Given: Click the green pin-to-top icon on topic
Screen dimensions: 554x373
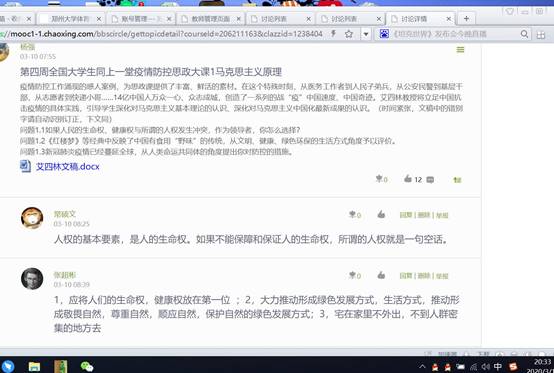Looking at the screenshot, I should click(458, 180).
